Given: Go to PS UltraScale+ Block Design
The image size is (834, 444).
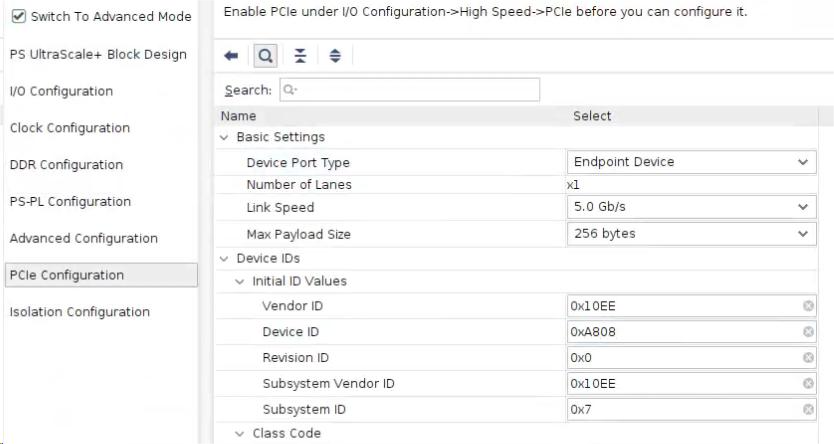Looking at the screenshot, I should coord(98,55).
